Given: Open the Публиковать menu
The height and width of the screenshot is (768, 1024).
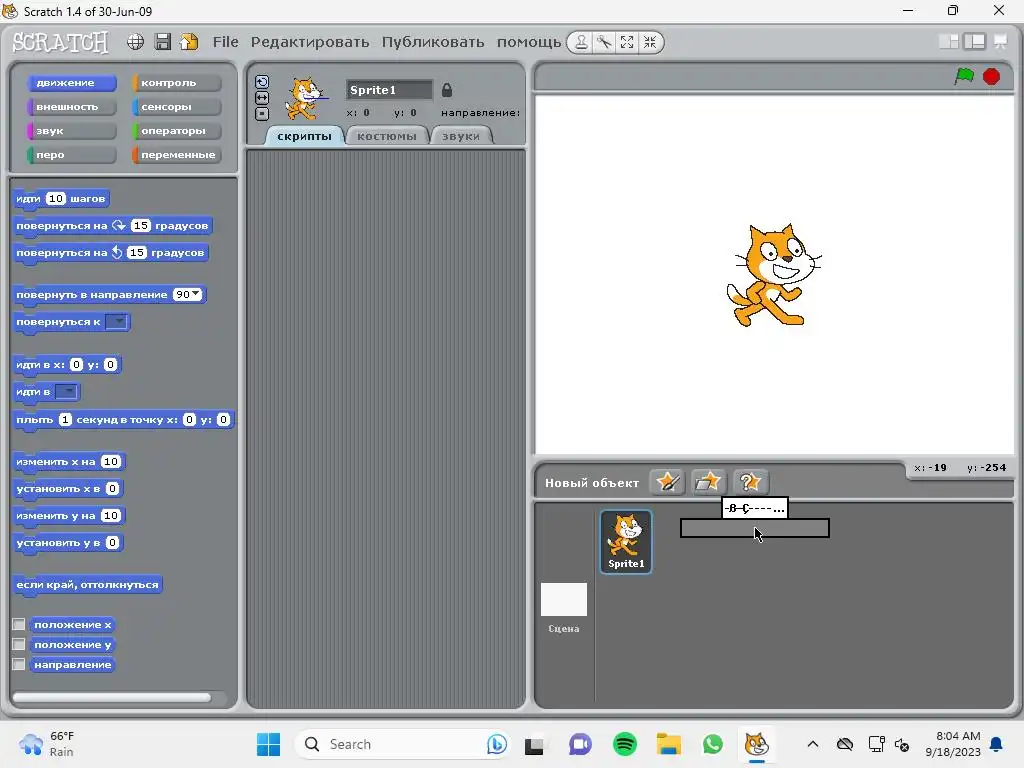Looking at the screenshot, I should (x=433, y=42).
